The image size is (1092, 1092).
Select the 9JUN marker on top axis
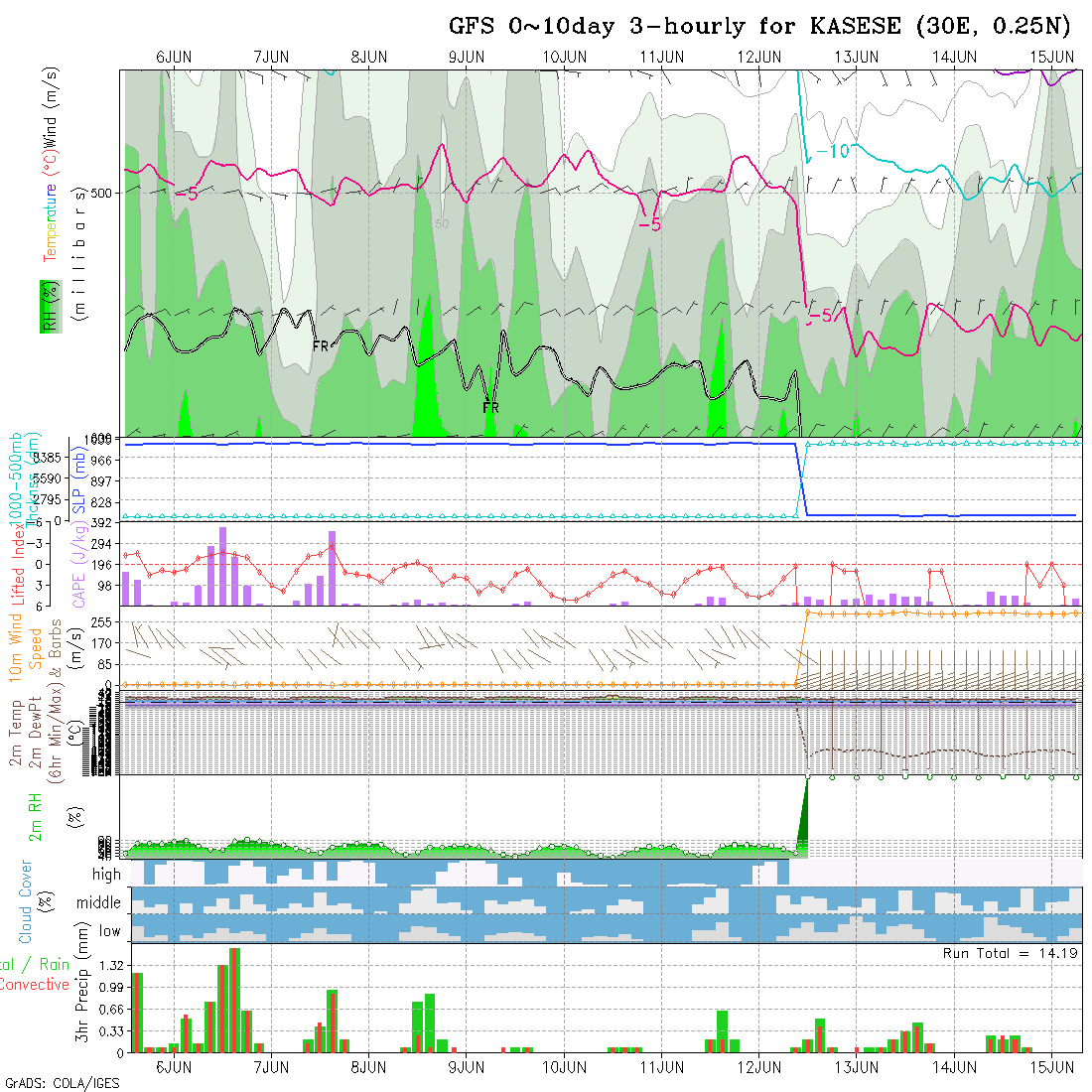click(467, 57)
